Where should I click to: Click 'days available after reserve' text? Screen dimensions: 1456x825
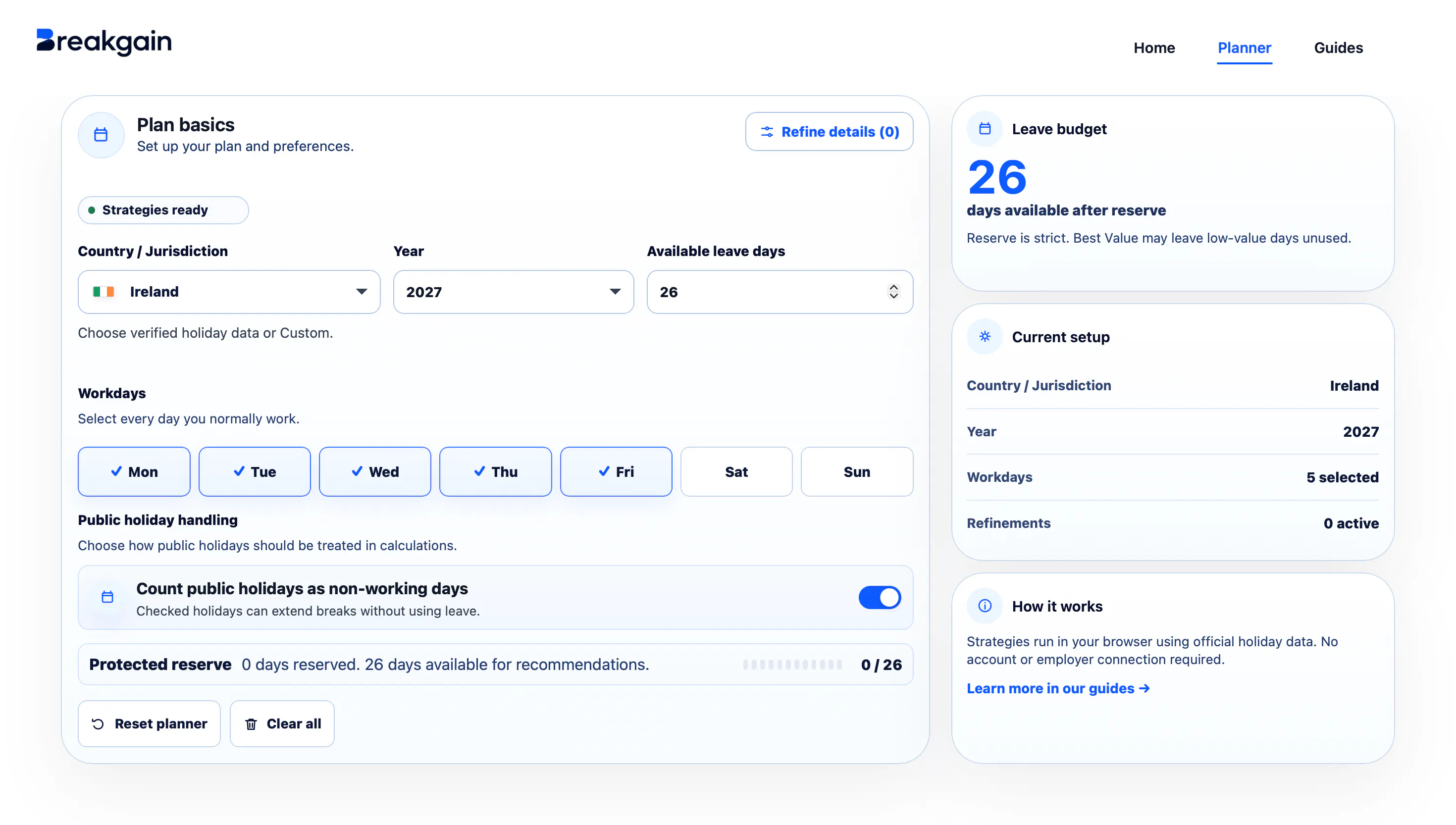[x=1066, y=210]
